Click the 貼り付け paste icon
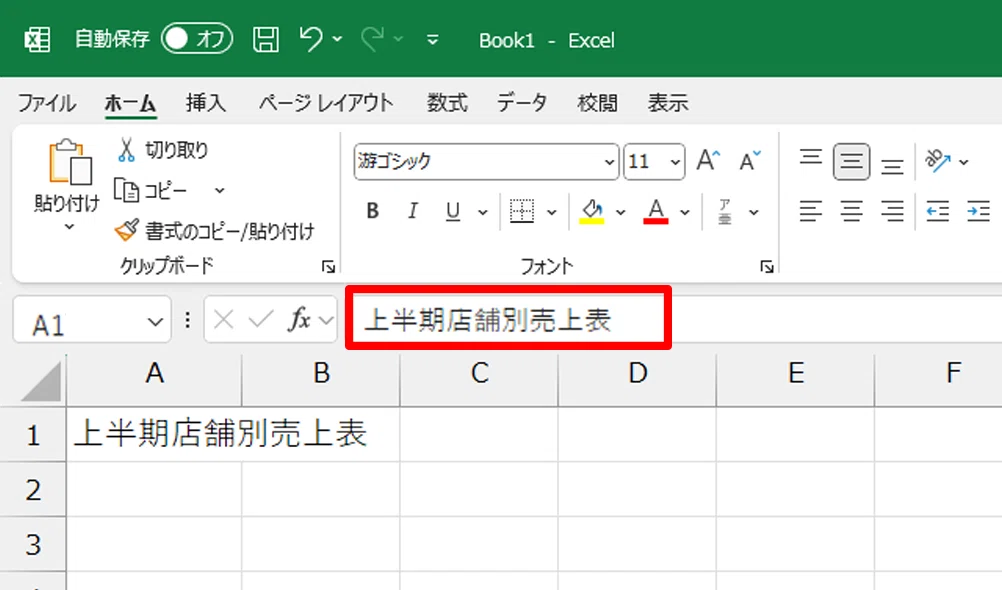 coord(69,162)
